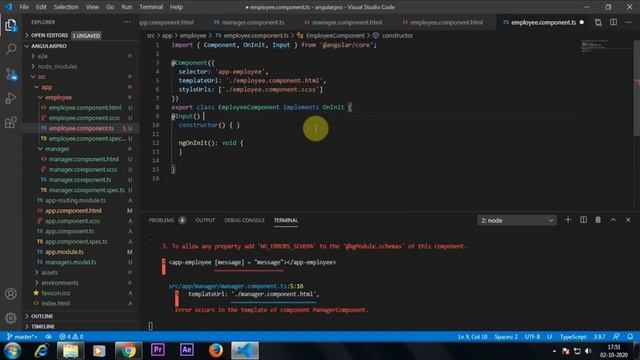Image resolution: width=640 pixels, height=360 pixels.
Task: Click TypeScript language mode in status bar
Action: pos(573,337)
